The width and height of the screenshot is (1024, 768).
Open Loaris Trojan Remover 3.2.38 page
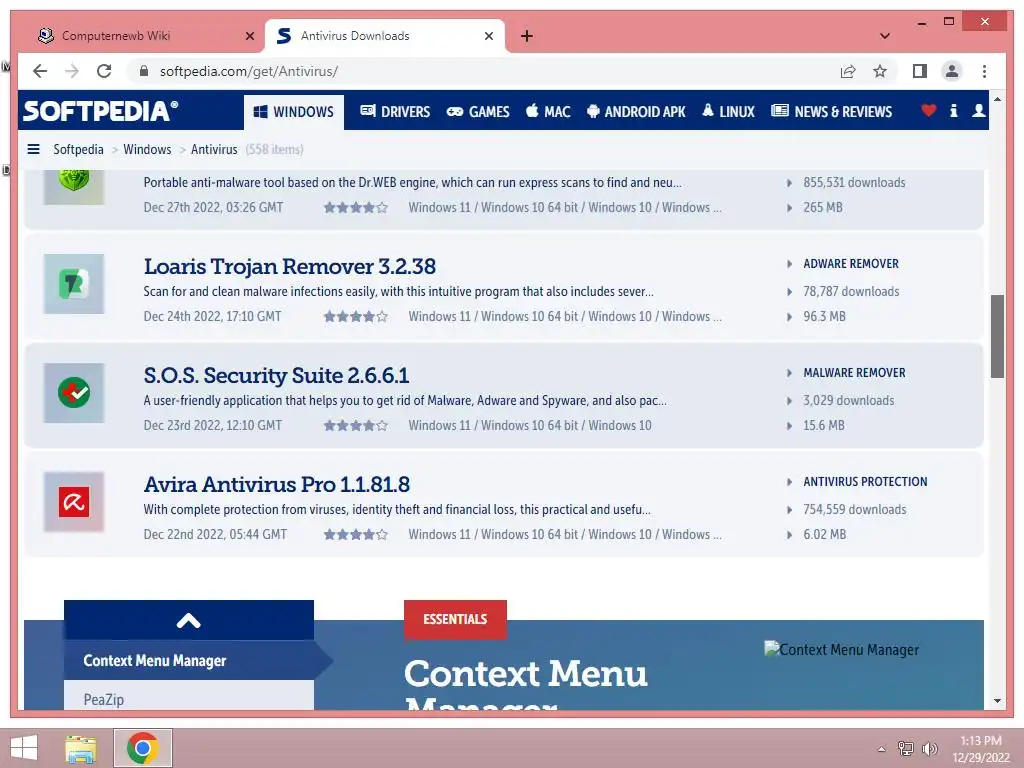[x=289, y=266]
